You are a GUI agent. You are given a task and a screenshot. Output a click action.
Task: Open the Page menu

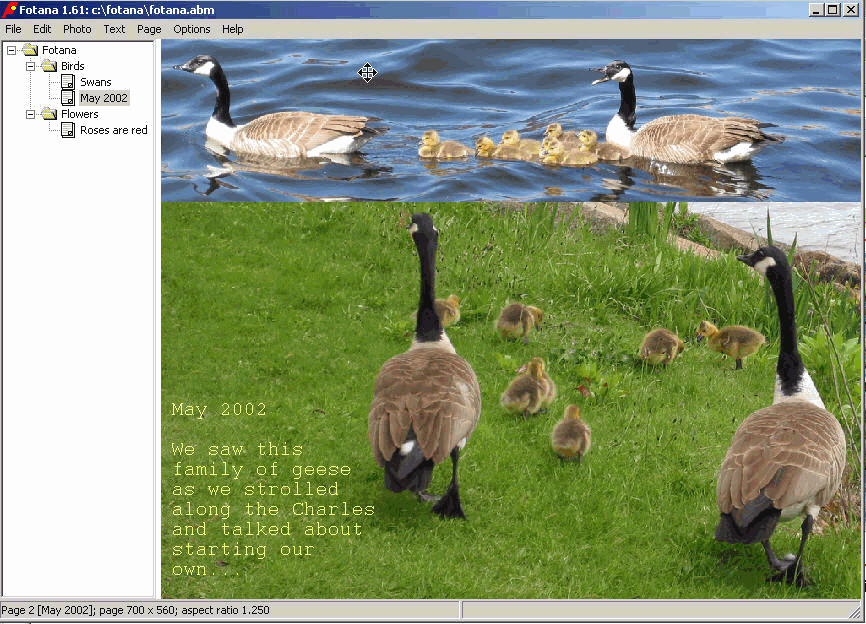(149, 29)
